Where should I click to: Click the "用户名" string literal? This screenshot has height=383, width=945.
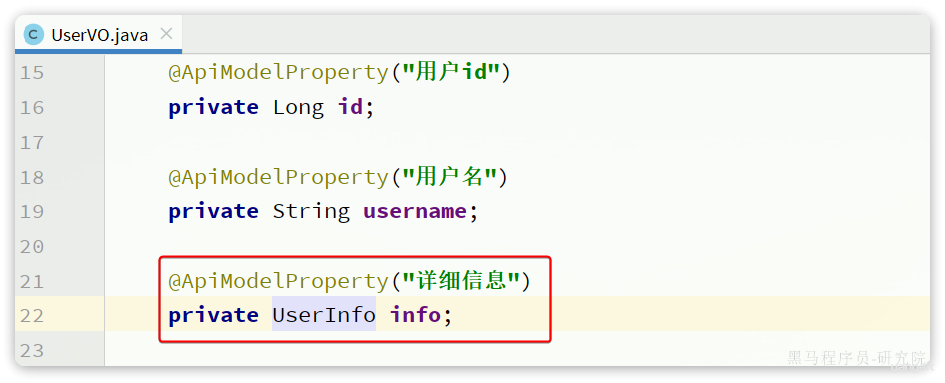point(450,177)
